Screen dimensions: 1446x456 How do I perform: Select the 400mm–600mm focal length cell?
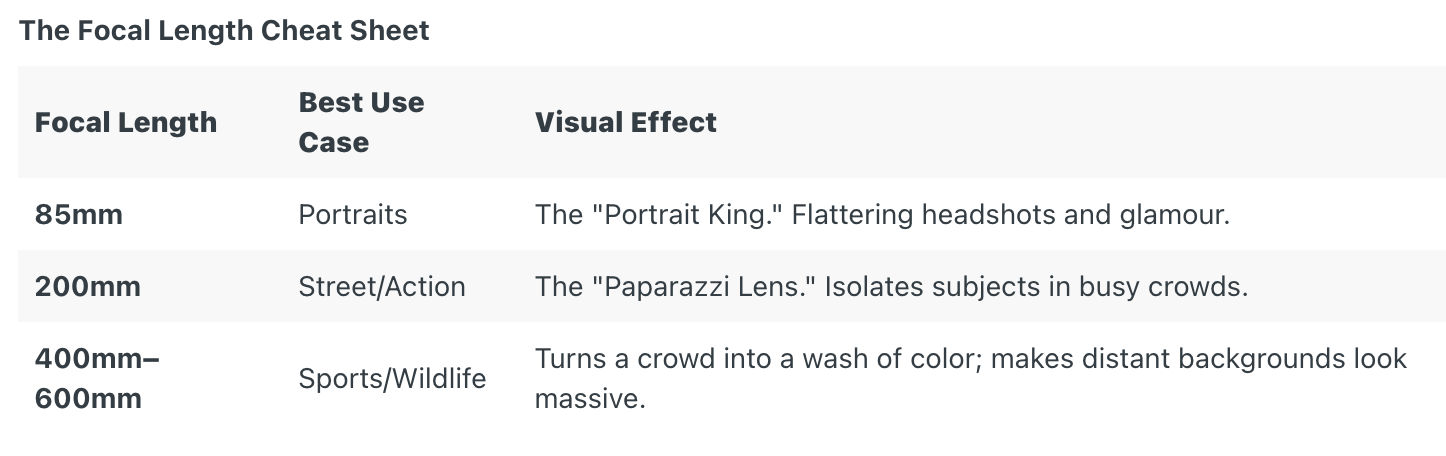pos(97,379)
